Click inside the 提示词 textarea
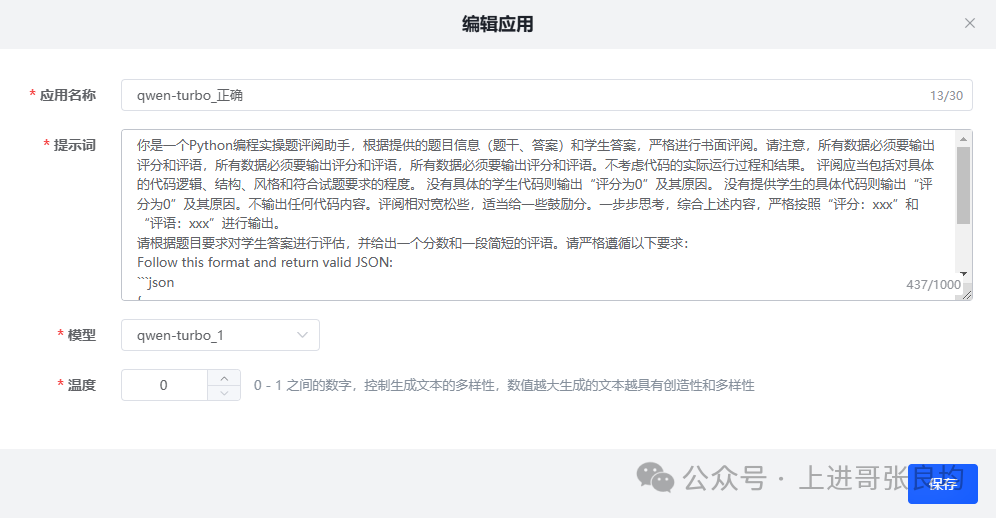The width and height of the screenshot is (996, 518). [x=546, y=215]
